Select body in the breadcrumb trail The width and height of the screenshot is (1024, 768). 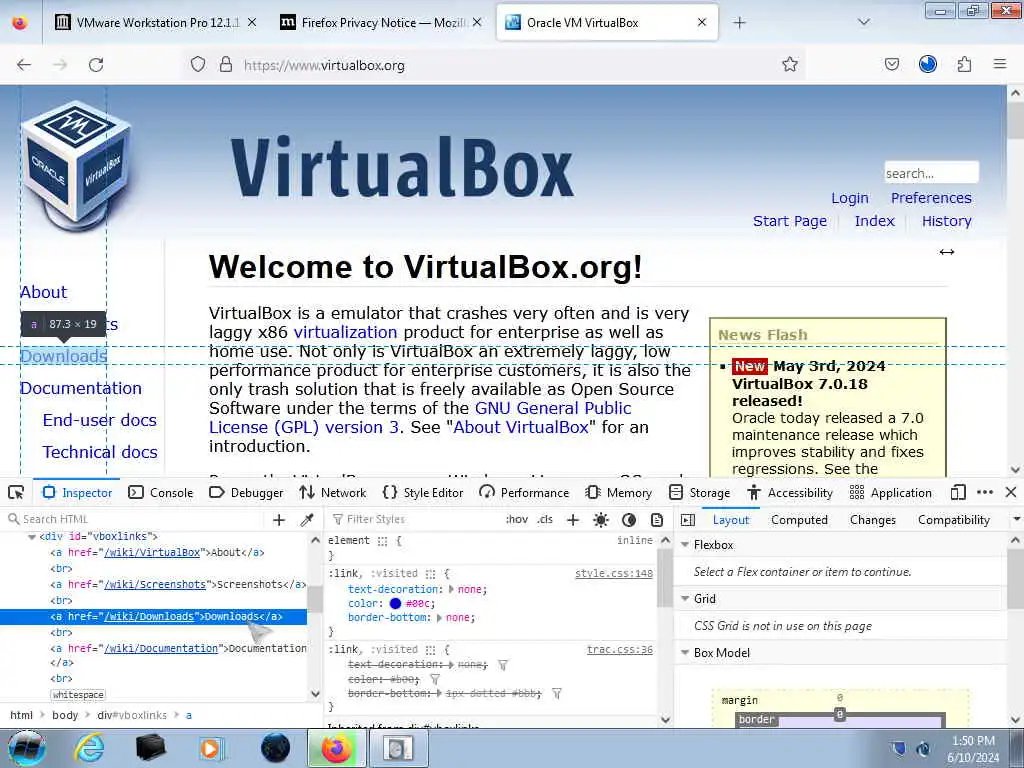(x=65, y=715)
